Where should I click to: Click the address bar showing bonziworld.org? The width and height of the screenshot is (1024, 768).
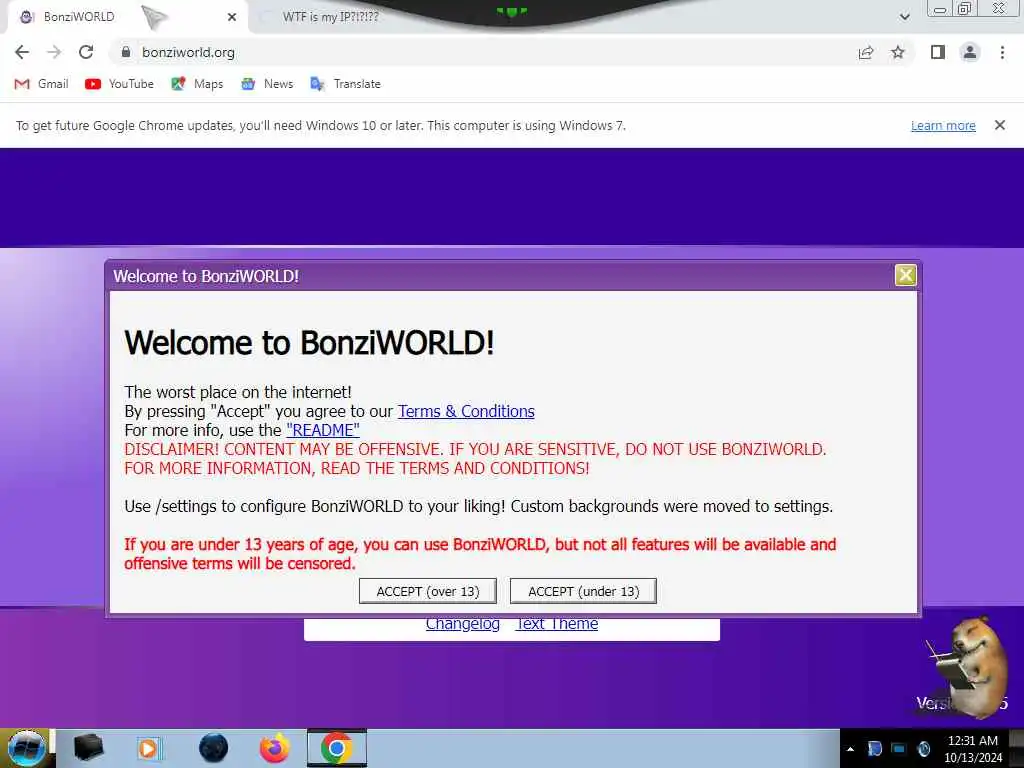[483, 52]
